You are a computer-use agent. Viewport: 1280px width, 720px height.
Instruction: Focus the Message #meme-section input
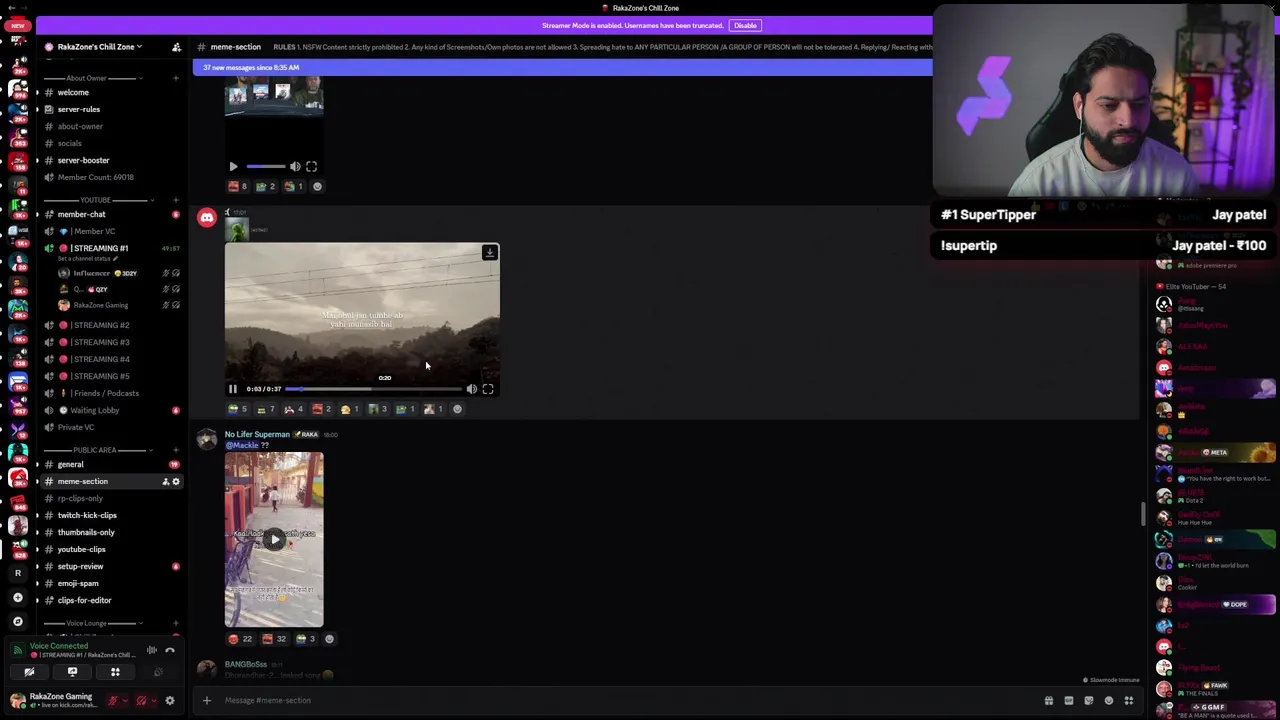[620, 700]
